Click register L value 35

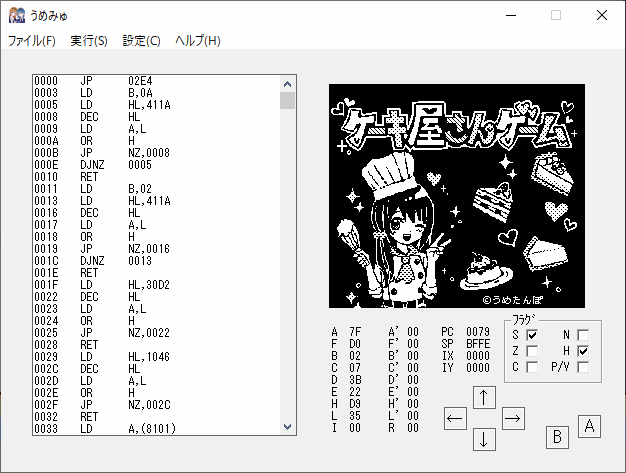(x=355, y=416)
